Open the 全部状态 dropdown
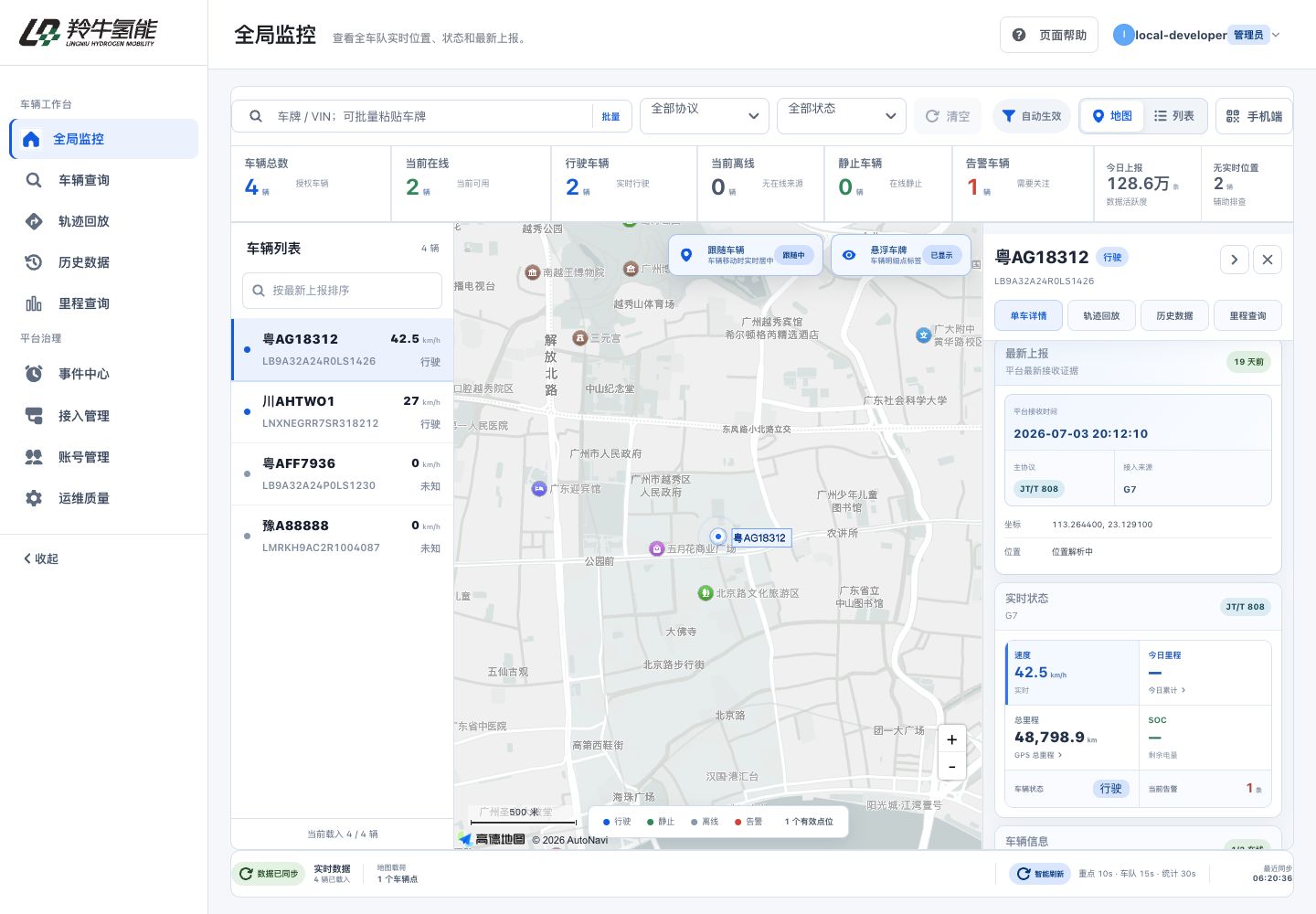 (842, 116)
